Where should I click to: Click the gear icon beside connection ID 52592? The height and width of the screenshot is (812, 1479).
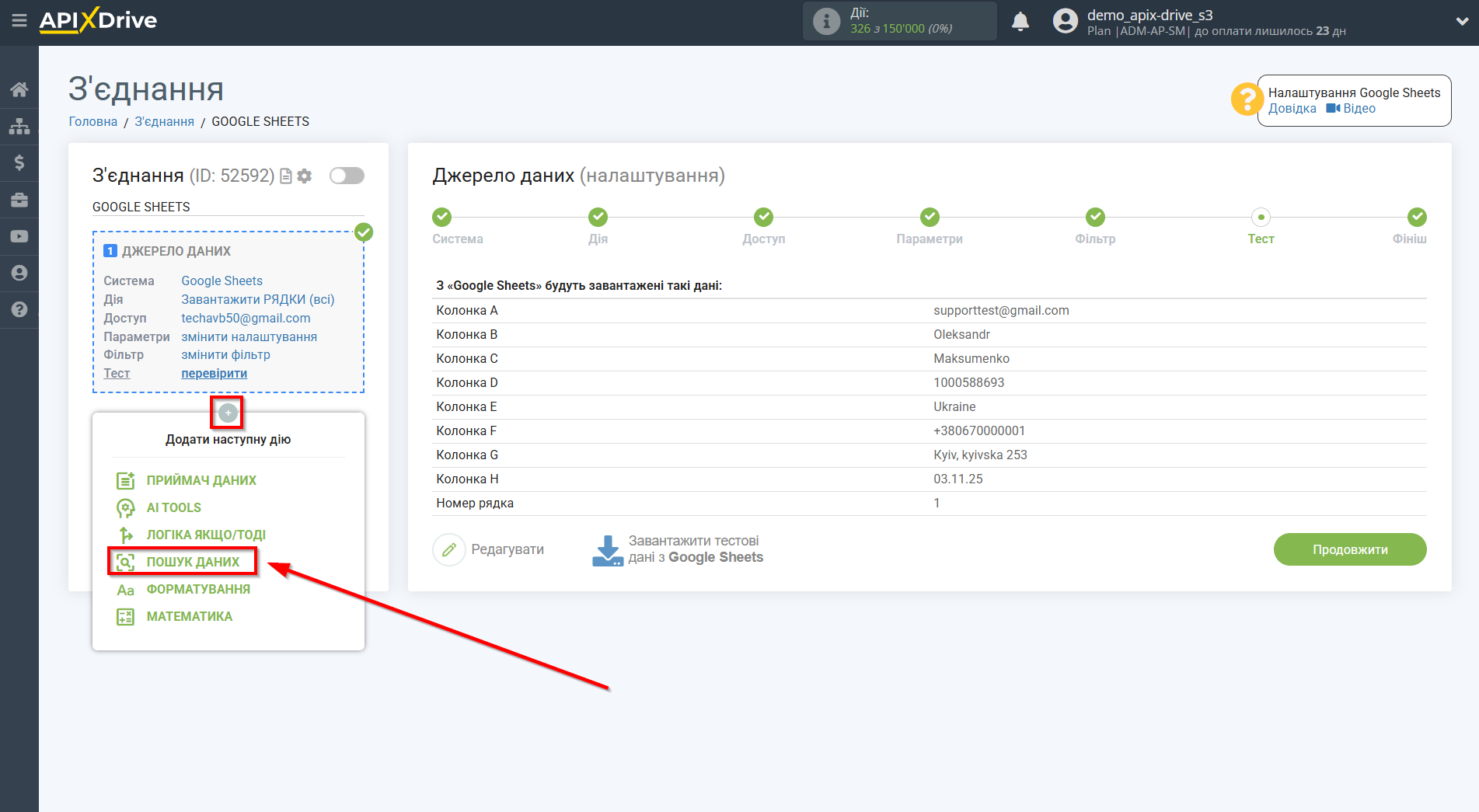[x=304, y=176]
